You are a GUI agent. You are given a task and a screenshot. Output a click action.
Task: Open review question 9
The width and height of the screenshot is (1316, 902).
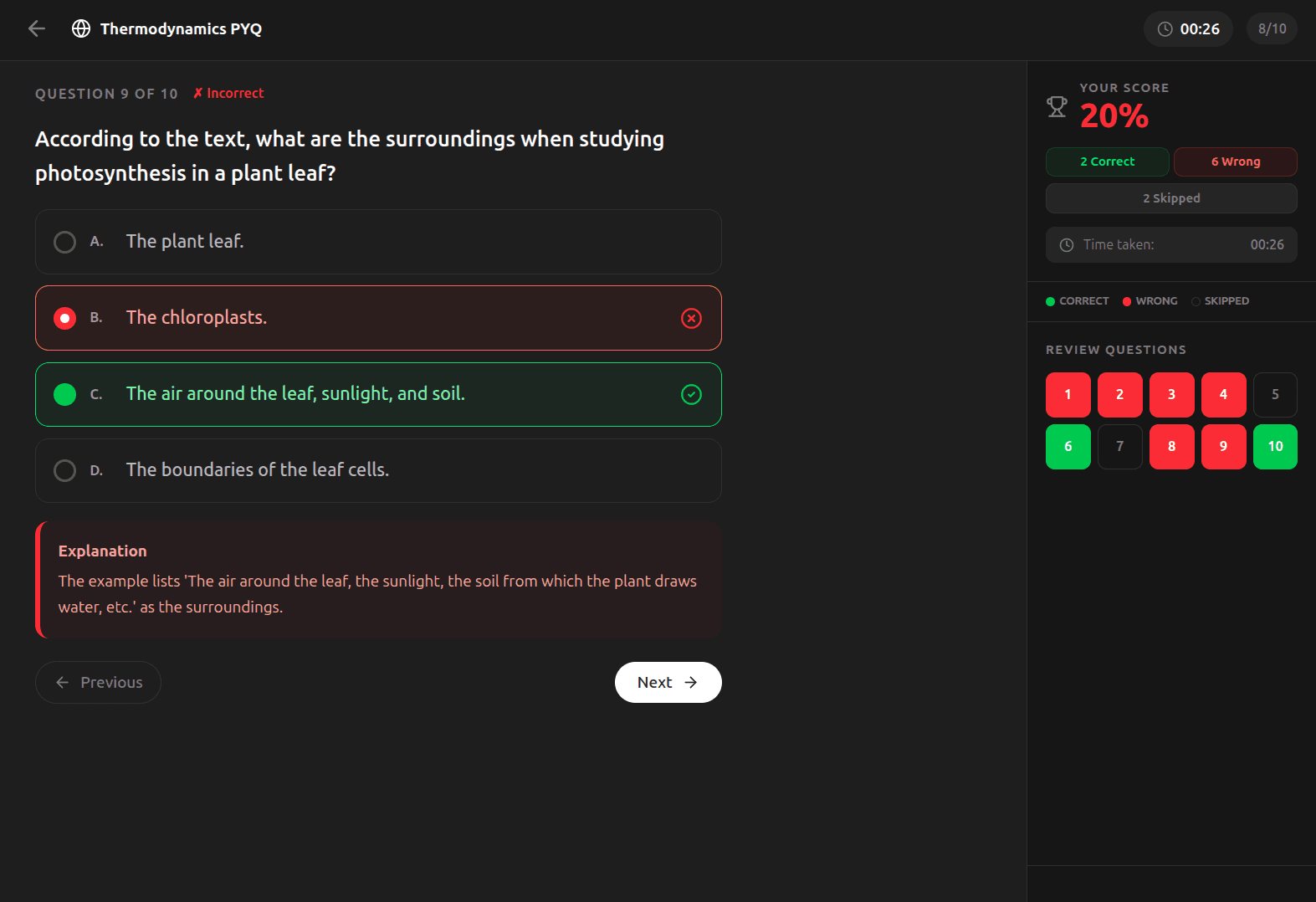point(1224,447)
